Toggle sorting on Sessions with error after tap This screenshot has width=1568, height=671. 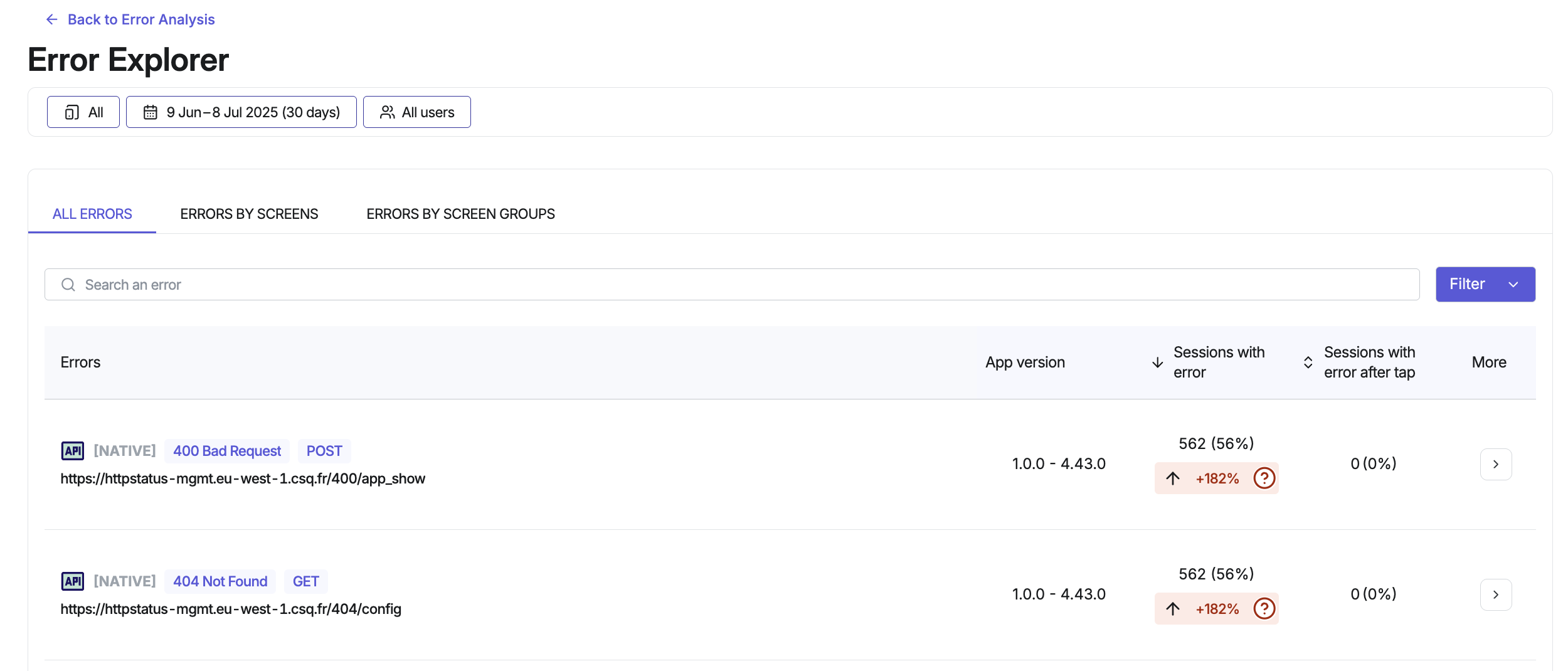pos(1308,362)
